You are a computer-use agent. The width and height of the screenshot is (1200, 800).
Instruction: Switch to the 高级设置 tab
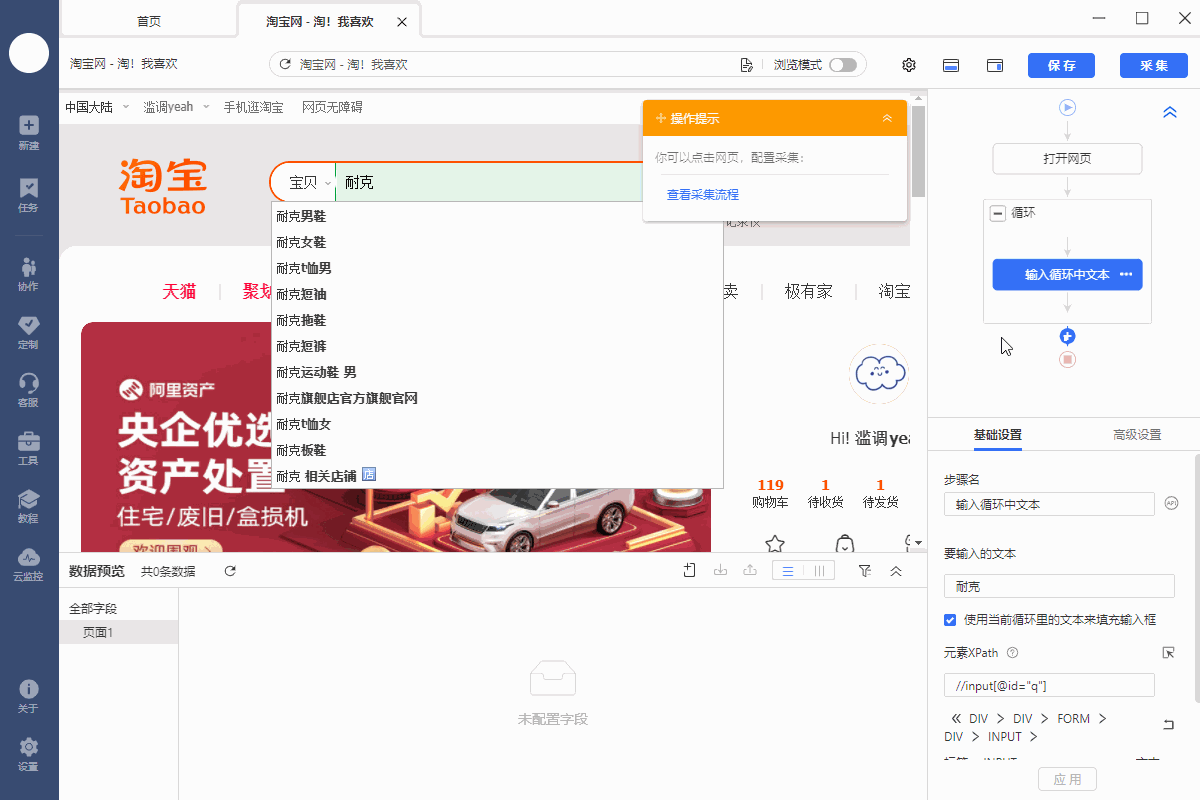pos(1137,435)
